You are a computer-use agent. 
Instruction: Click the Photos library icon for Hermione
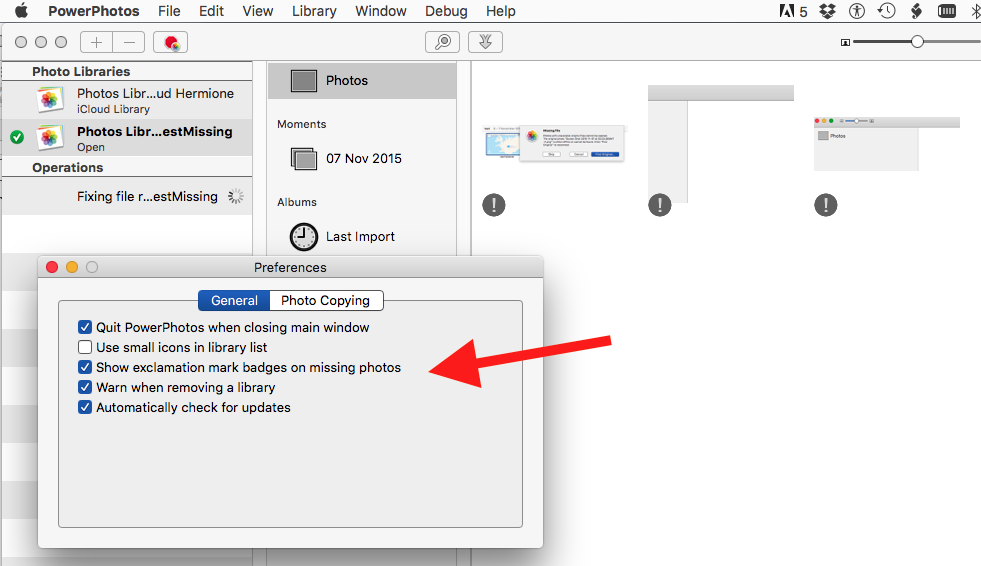[x=50, y=100]
